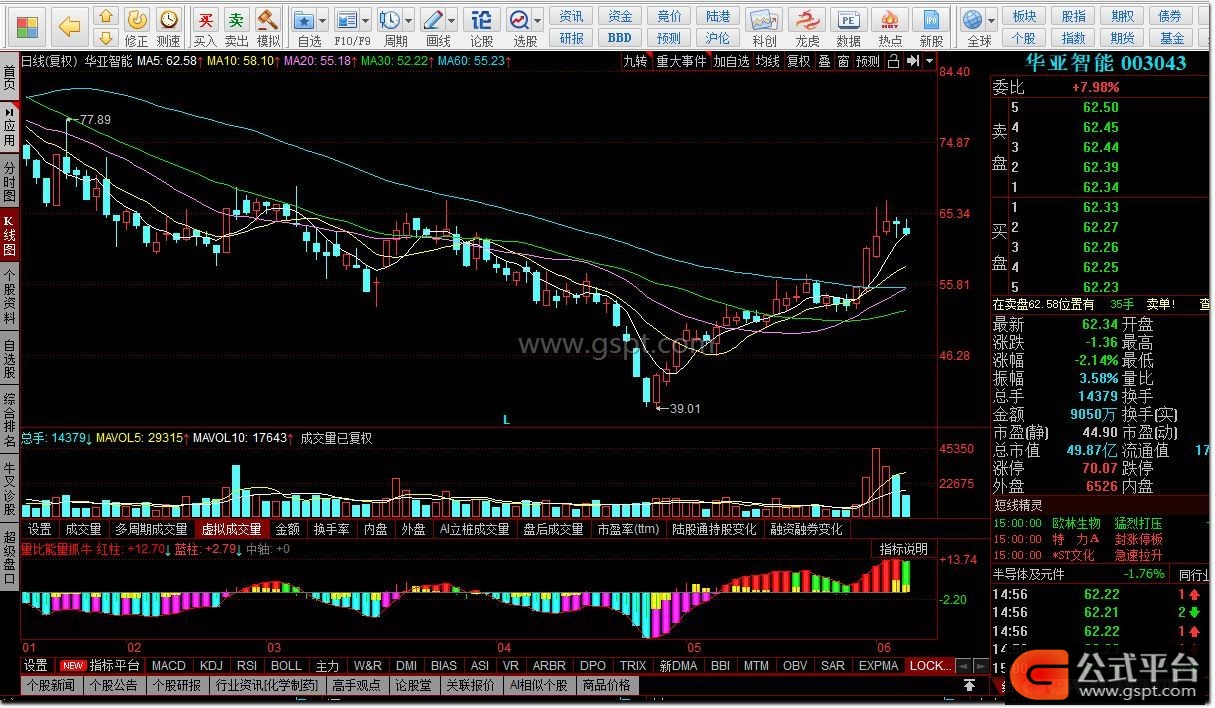Toggle the 窗 window option in chart header

click(x=843, y=61)
